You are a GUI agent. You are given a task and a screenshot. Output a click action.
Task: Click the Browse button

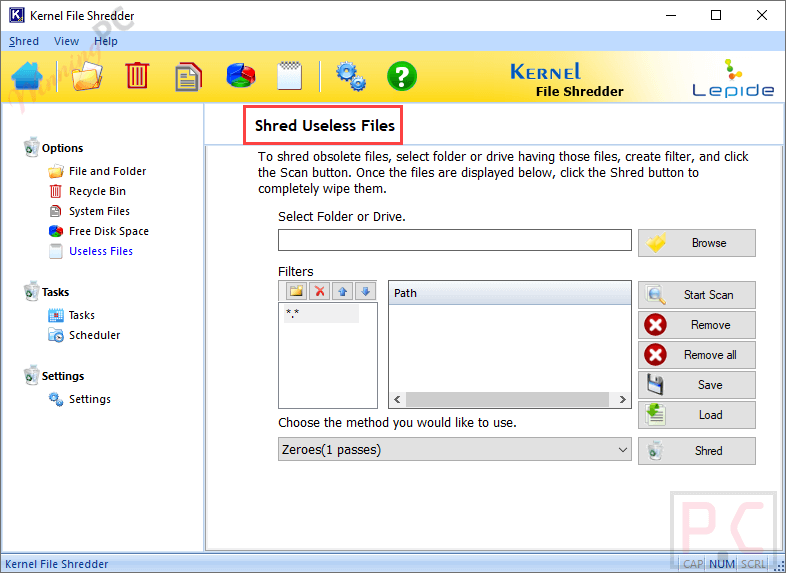697,243
